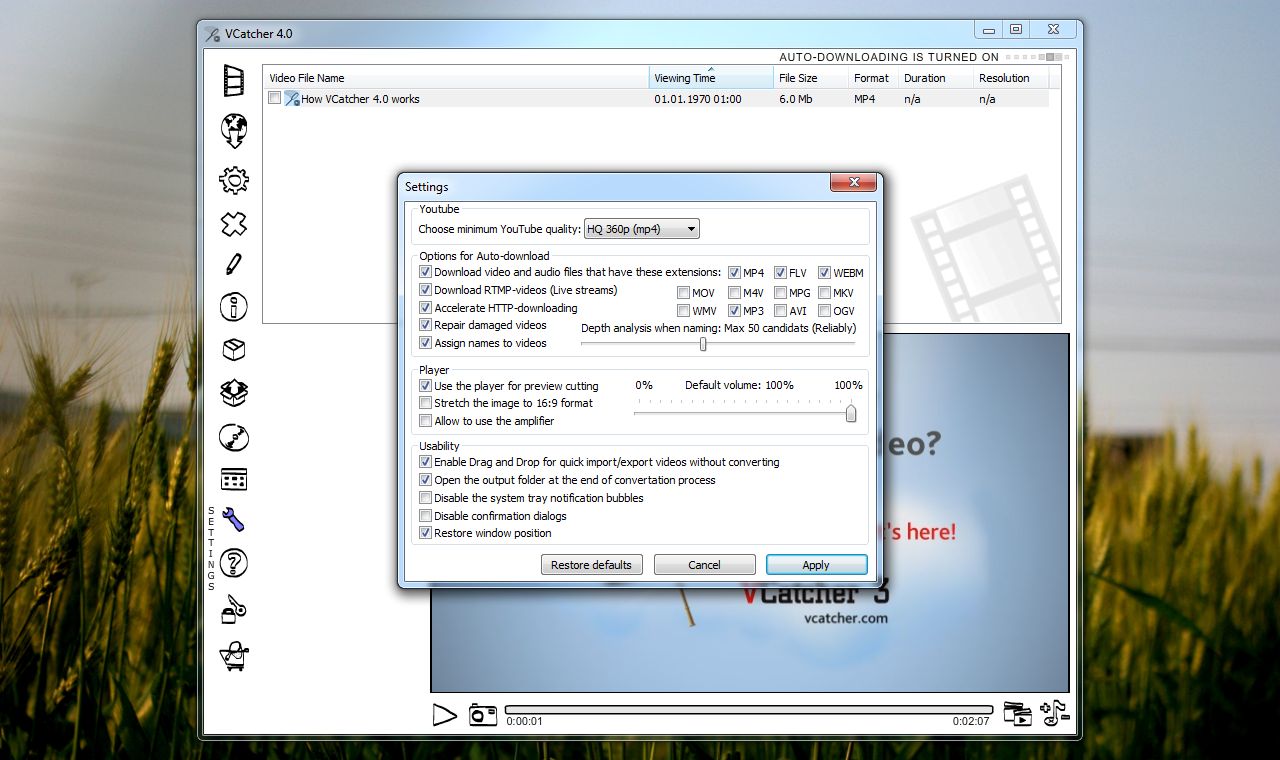This screenshot has height=760, width=1280.
Task: Click the disc icon in sidebar
Action: tap(234, 437)
